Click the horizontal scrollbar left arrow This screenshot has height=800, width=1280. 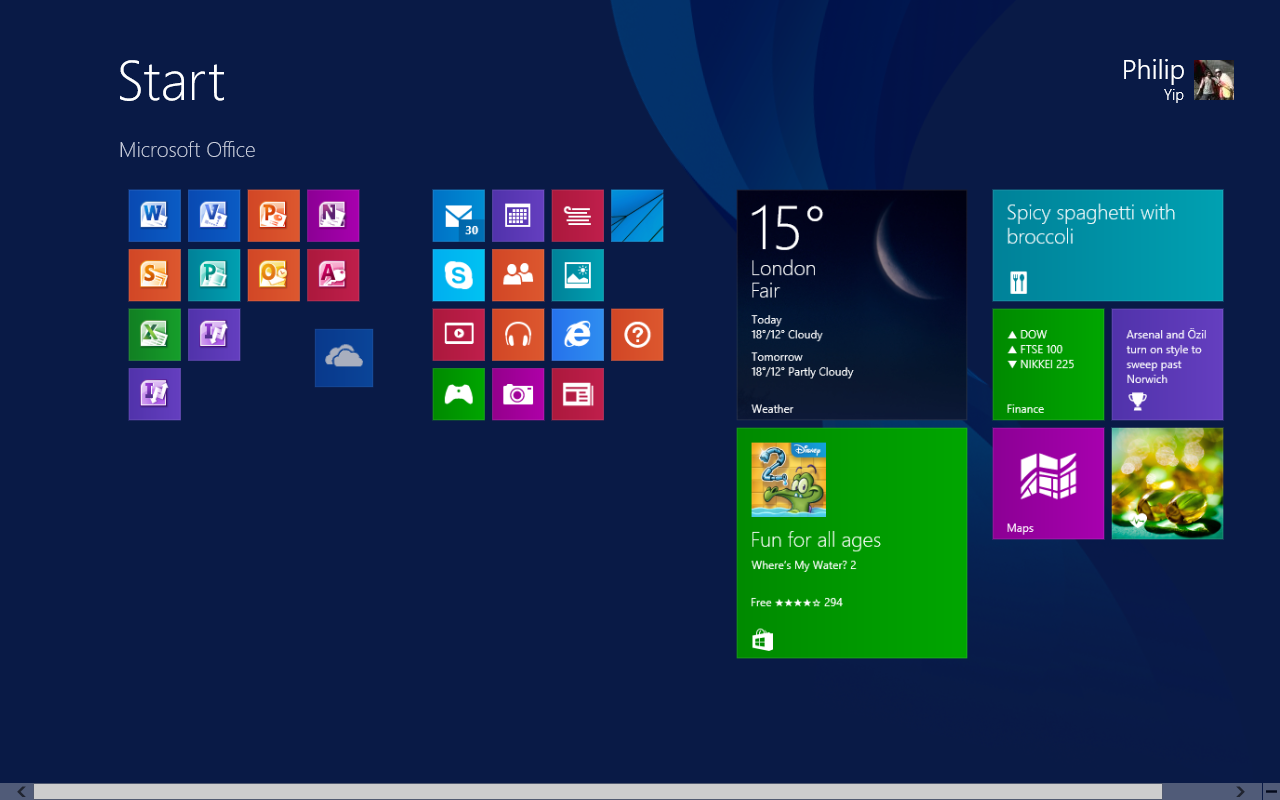click(x=21, y=792)
